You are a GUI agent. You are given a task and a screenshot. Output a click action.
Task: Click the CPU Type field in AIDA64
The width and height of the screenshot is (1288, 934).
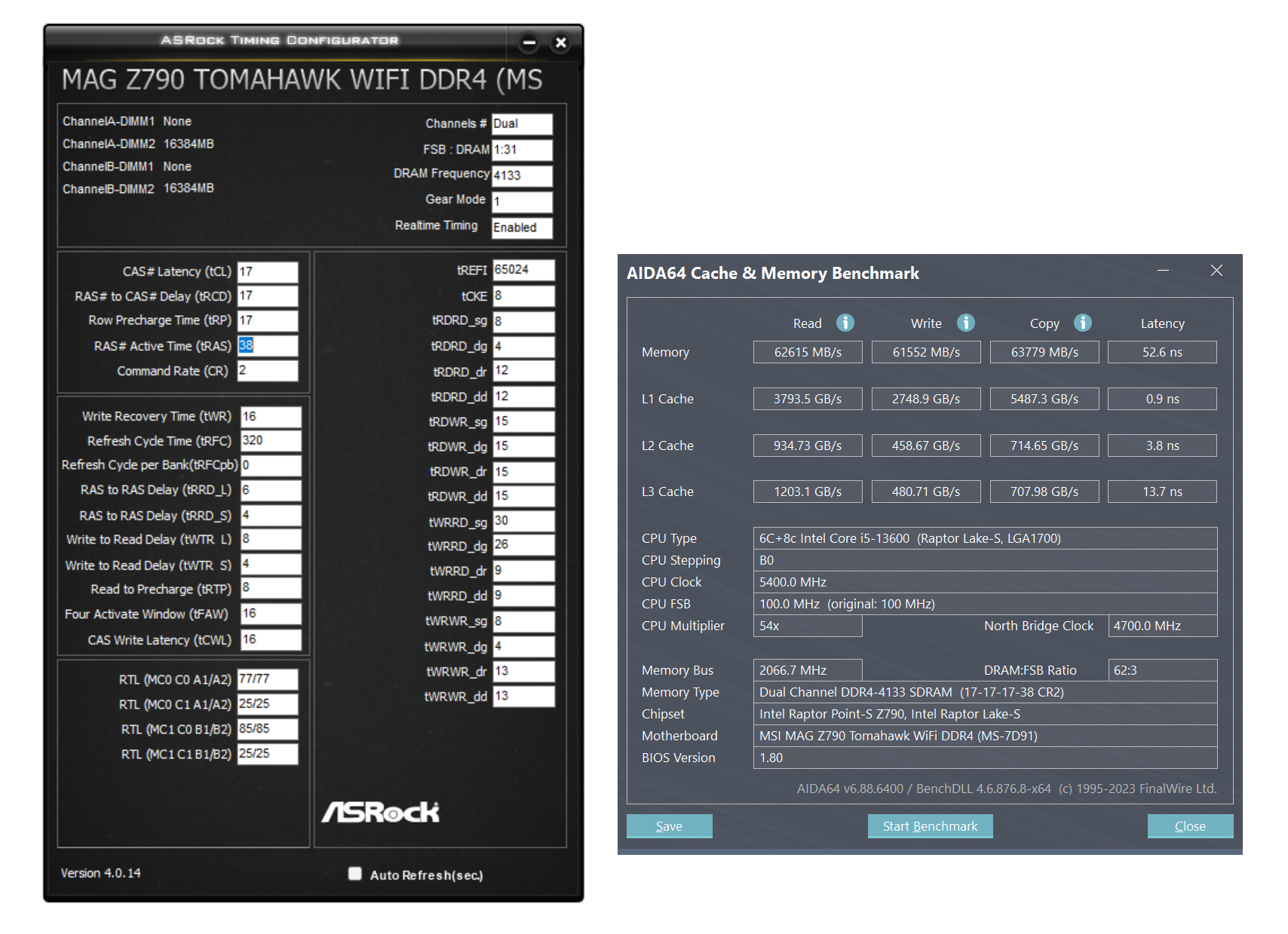985,538
